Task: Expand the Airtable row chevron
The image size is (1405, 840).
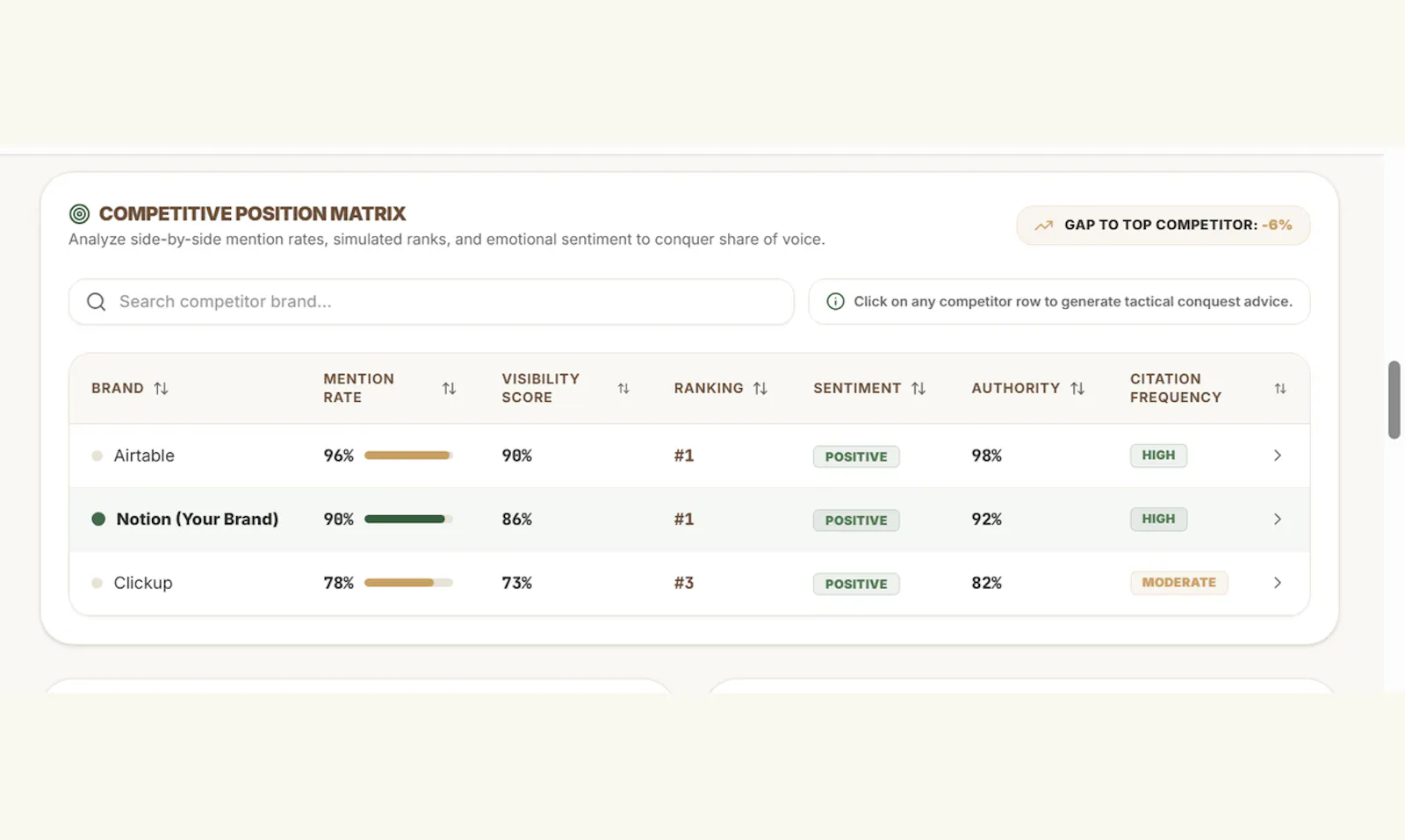Action: coord(1278,456)
